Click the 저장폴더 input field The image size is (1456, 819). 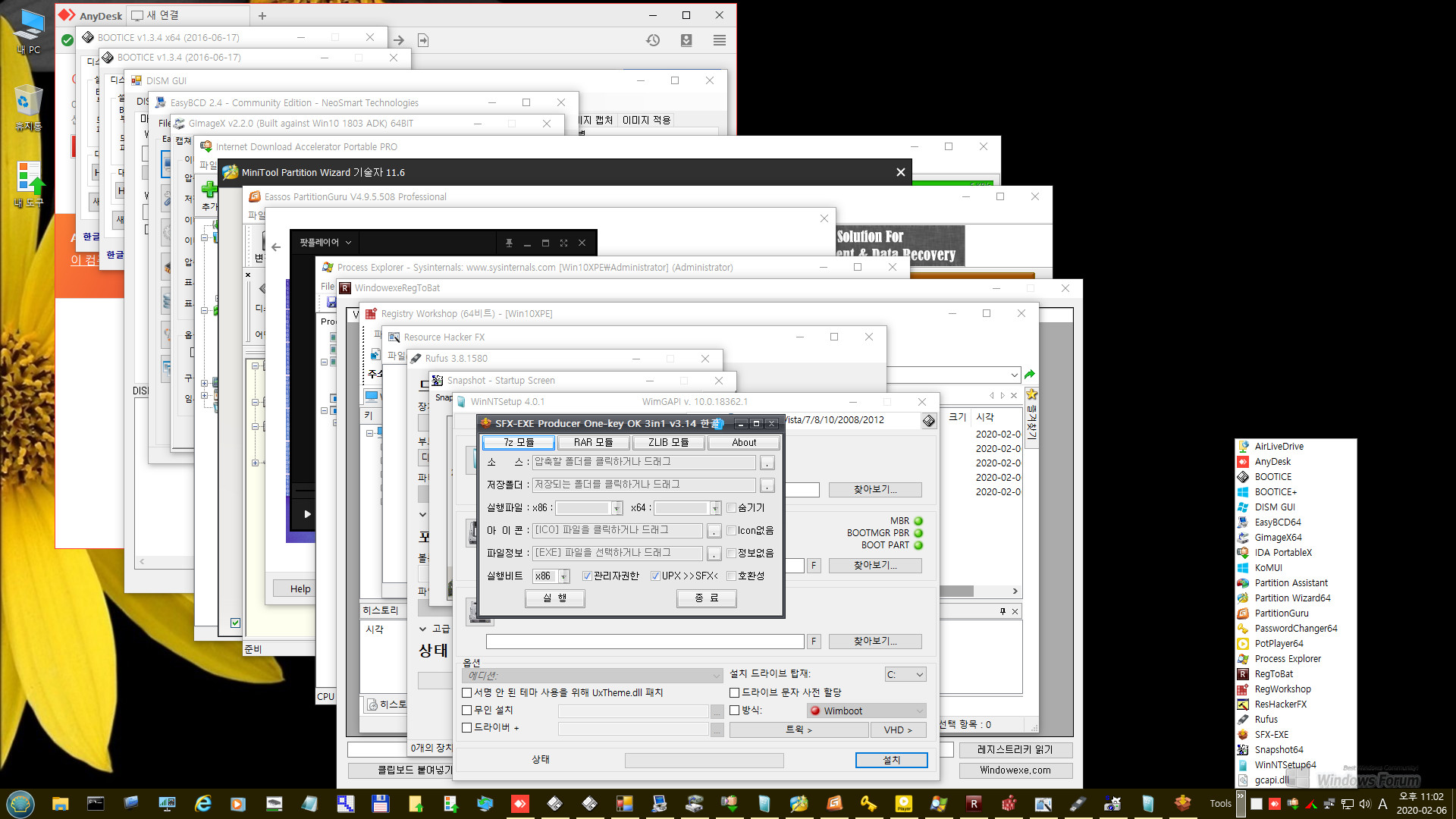[x=644, y=485]
